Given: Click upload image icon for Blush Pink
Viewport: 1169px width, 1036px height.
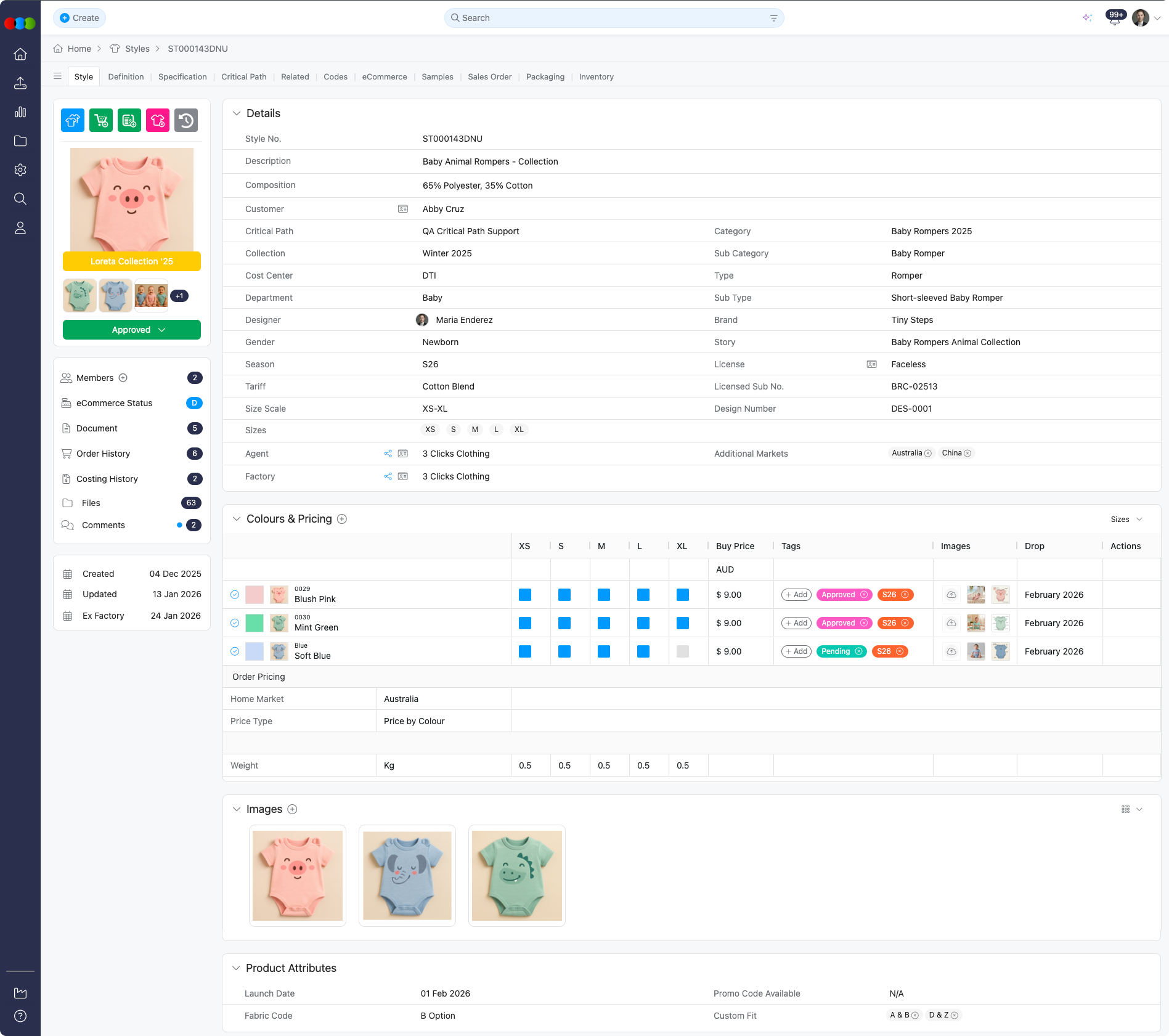Looking at the screenshot, I should [951, 595].
